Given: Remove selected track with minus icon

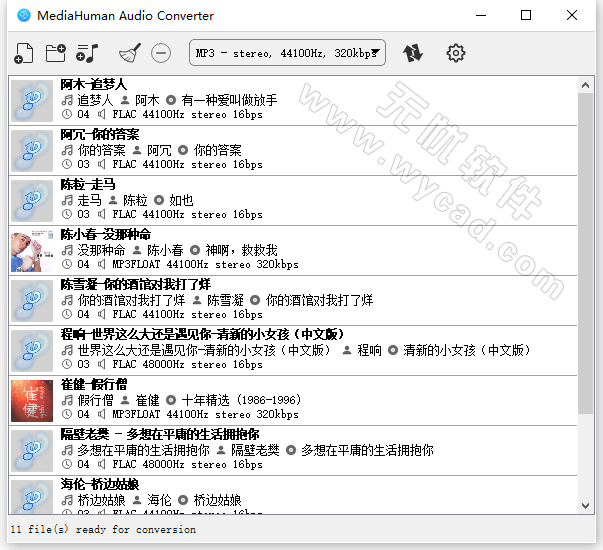Looking at the screenshot, I should [161, 53].
